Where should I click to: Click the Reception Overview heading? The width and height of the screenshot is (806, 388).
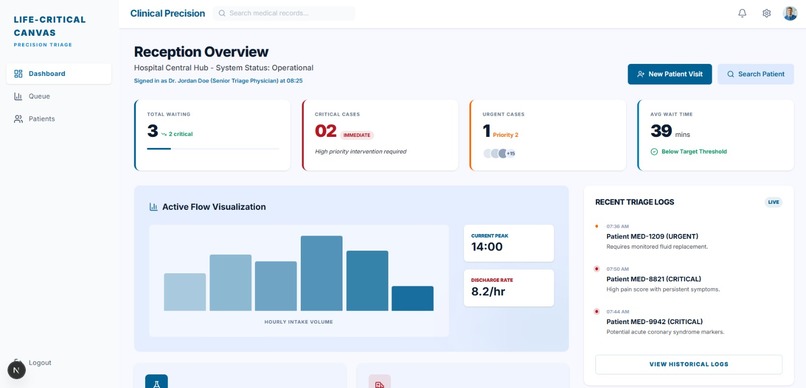(x=201, y=52)
